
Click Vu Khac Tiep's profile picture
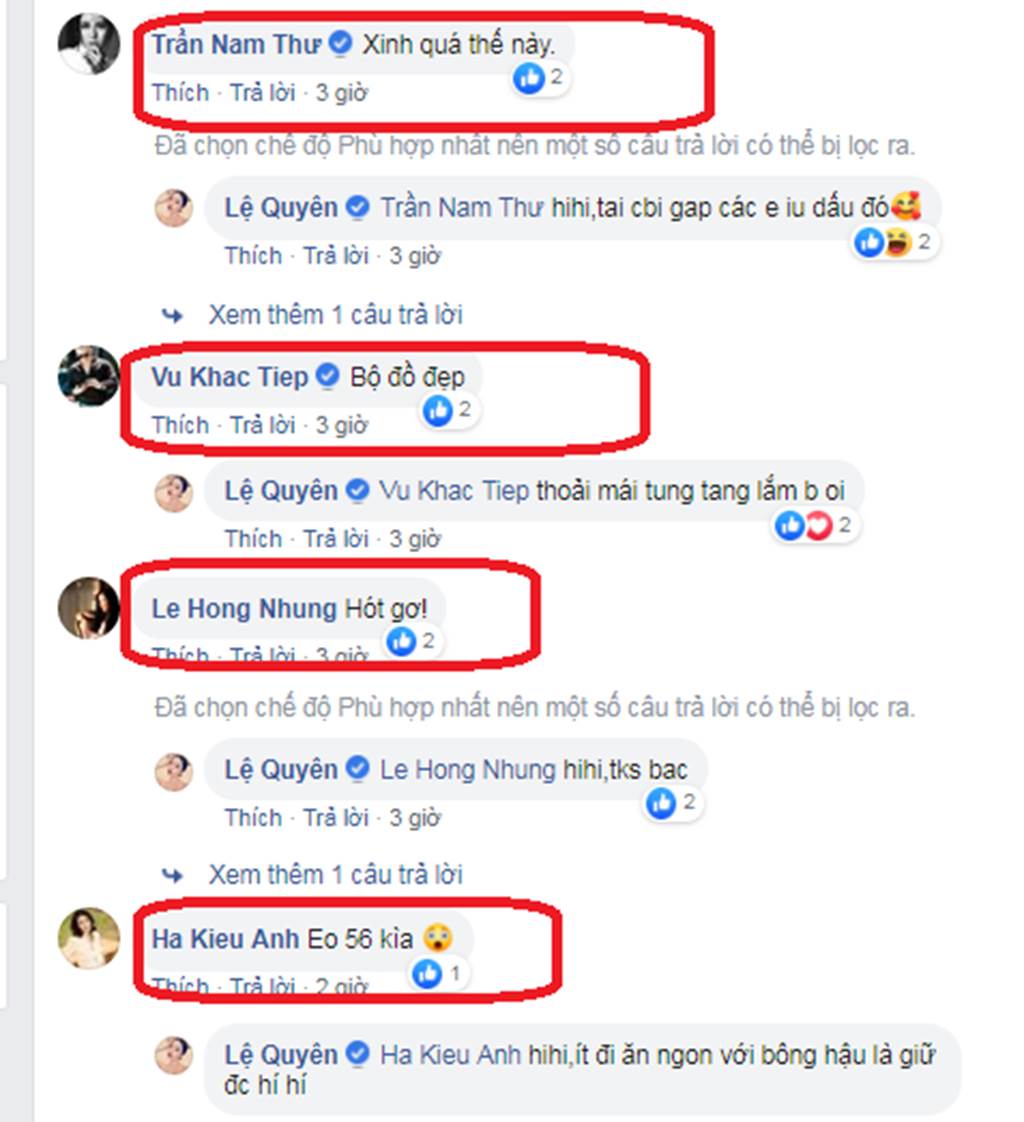(x=89, y=376)
